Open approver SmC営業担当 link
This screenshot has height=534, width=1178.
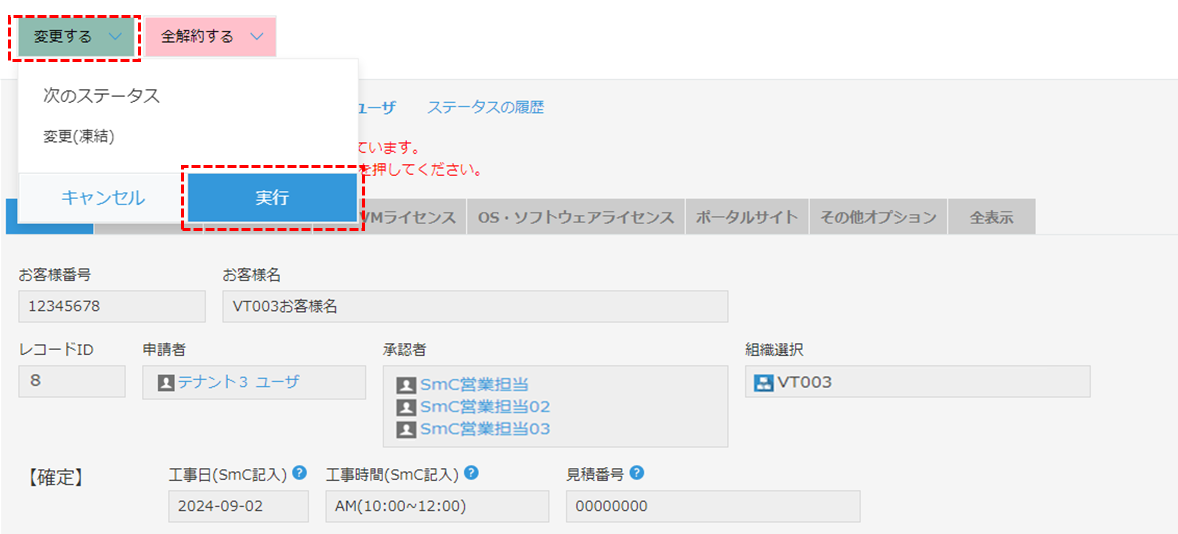pyautogui.click(x=475, y=385)
